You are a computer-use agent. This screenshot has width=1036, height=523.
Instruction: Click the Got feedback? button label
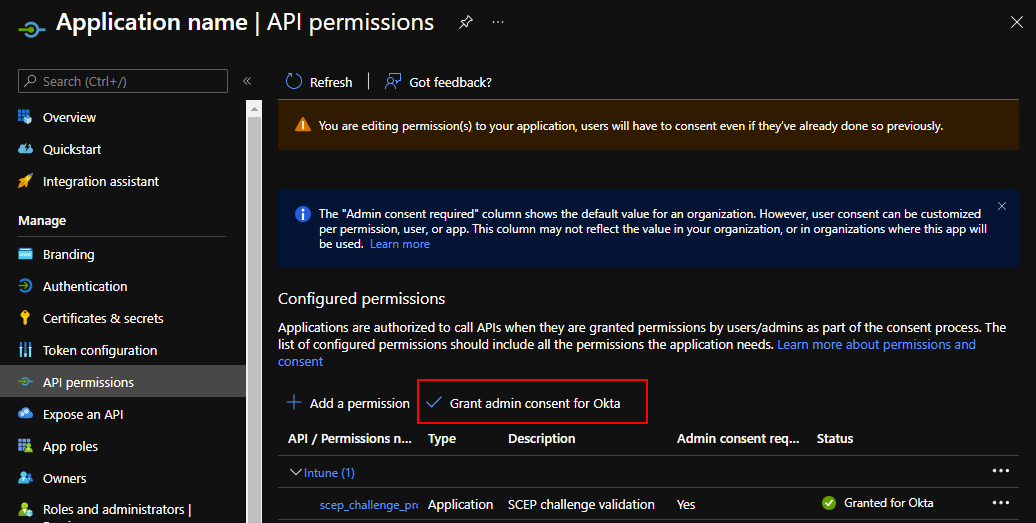(x=451, y=83)
